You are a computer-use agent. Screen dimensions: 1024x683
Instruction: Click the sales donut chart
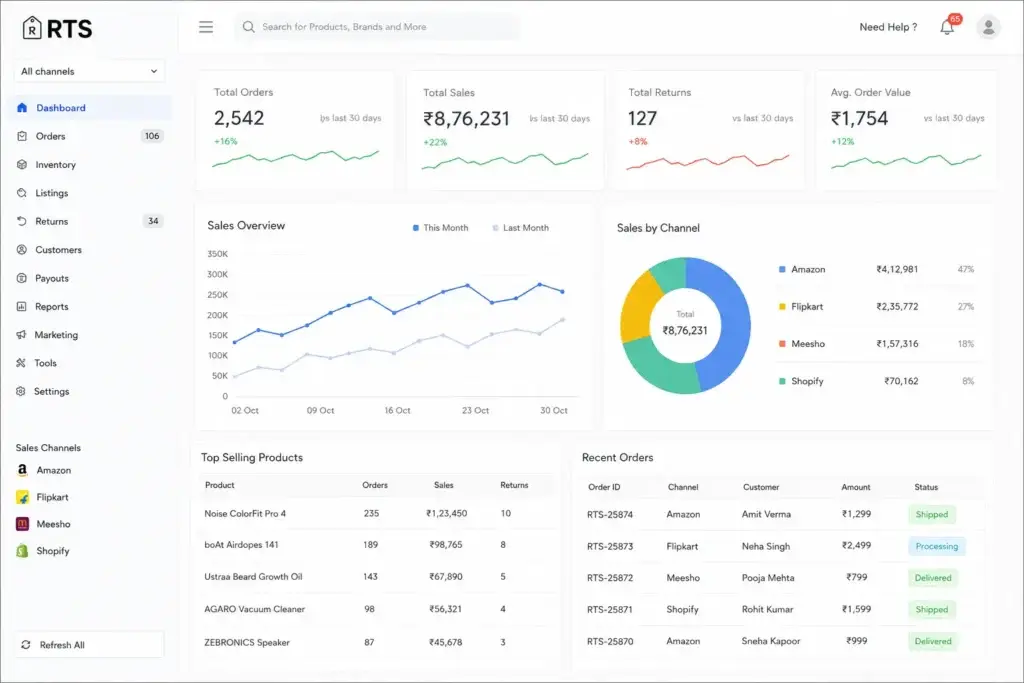click(685, 325)
